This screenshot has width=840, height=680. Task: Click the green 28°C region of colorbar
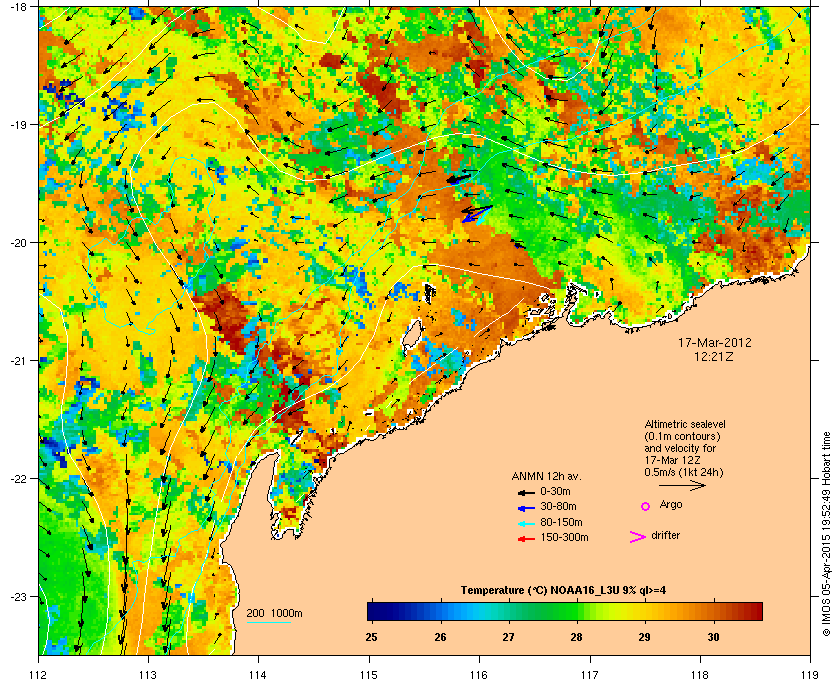point(576,611)
